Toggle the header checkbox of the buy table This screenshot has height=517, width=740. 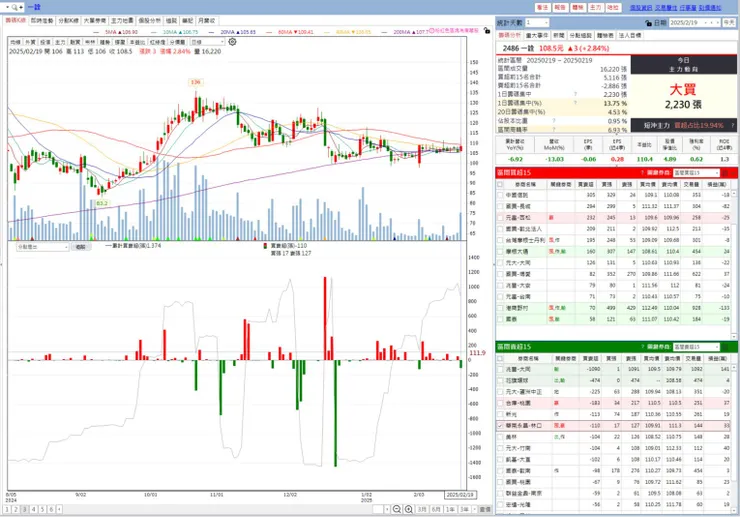click(500, 184)
